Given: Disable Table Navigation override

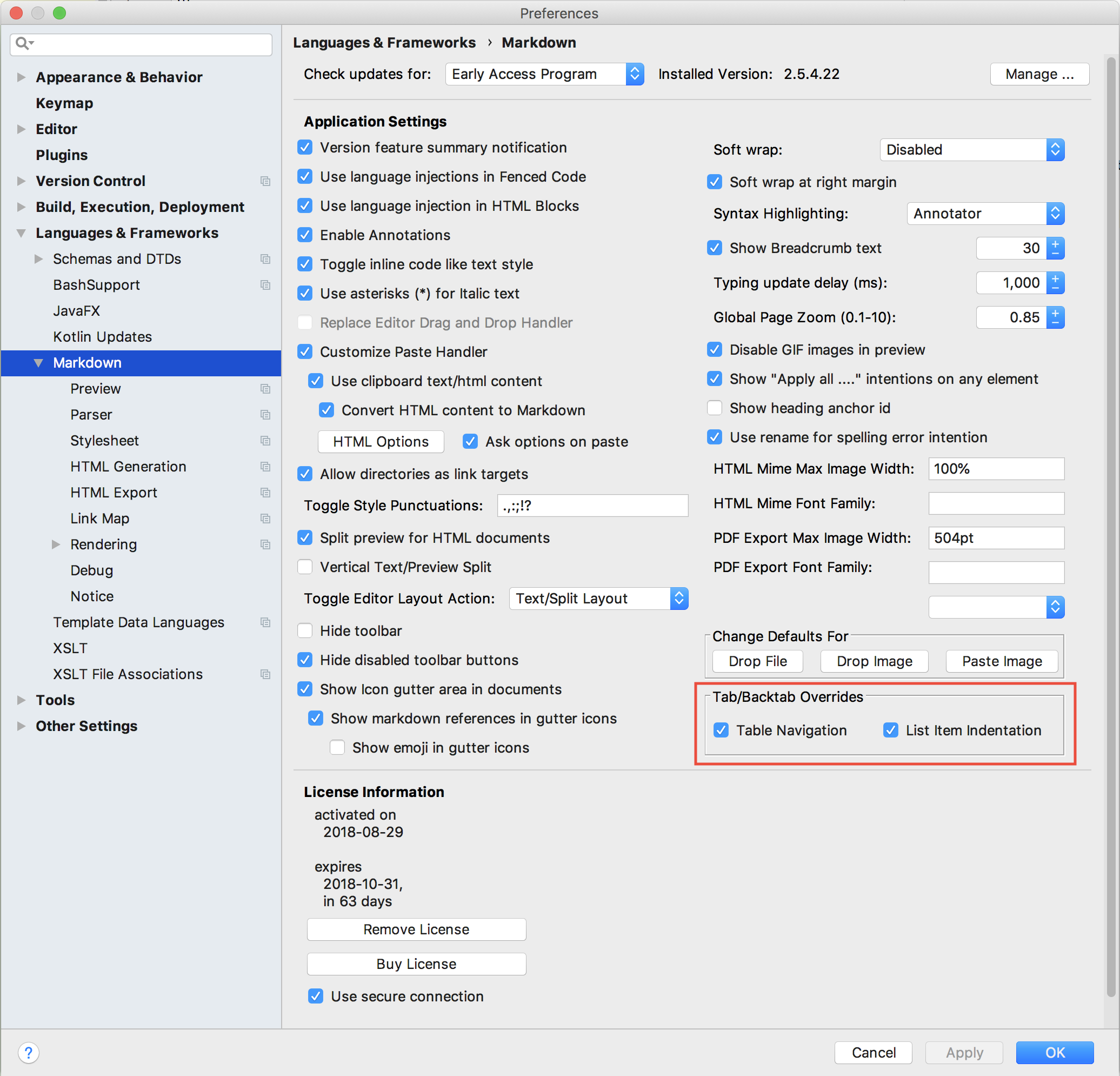Looking at the screenshot, I should (721, 730).
